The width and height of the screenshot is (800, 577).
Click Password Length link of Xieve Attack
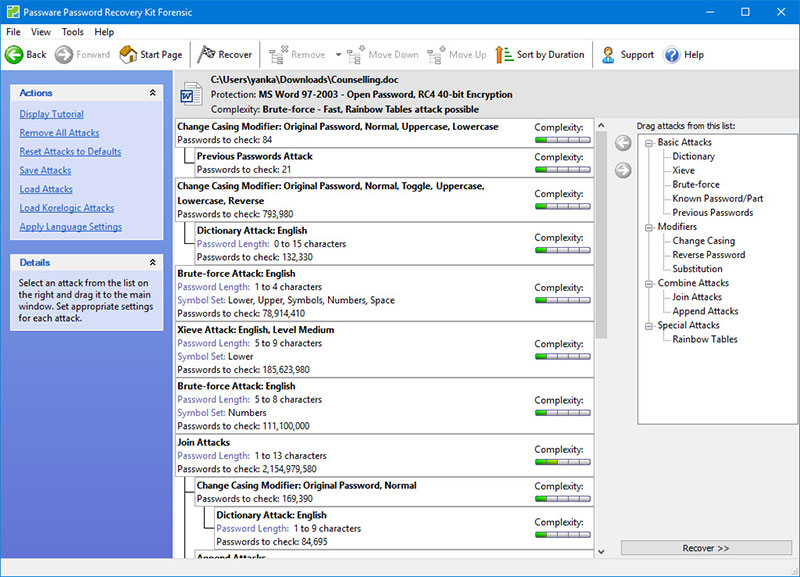[213, 343]
